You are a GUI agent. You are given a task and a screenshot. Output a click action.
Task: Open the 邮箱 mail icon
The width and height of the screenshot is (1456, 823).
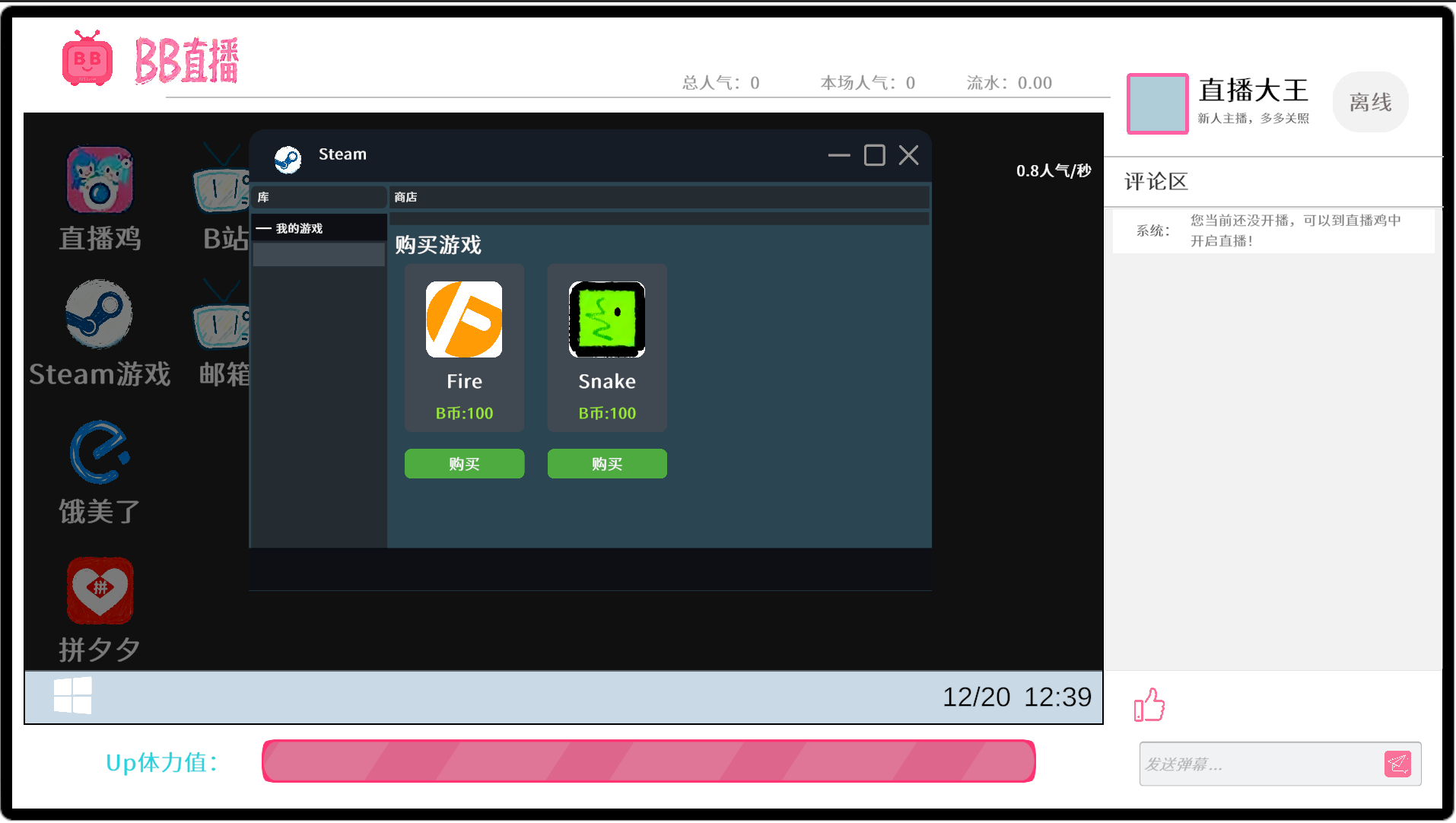(221, 318)
